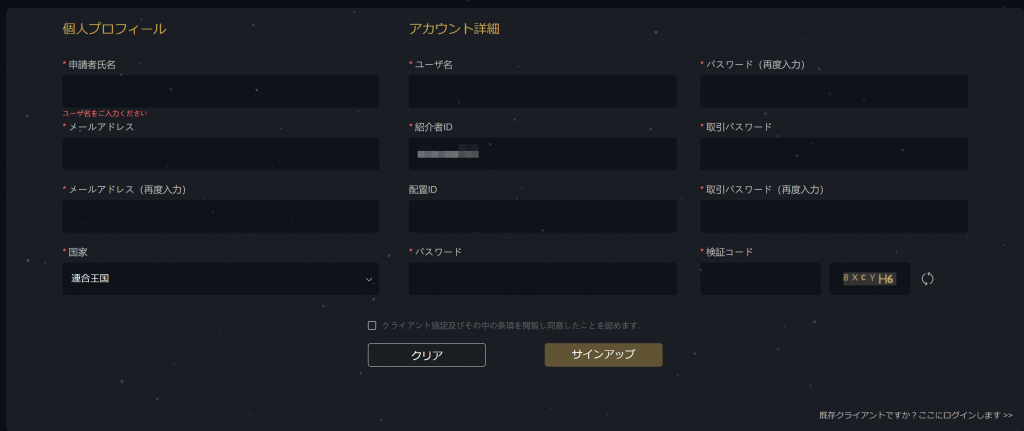
Task: Click the 検証コード entry box
Action: pyautogui.click(x=760, y=279)
